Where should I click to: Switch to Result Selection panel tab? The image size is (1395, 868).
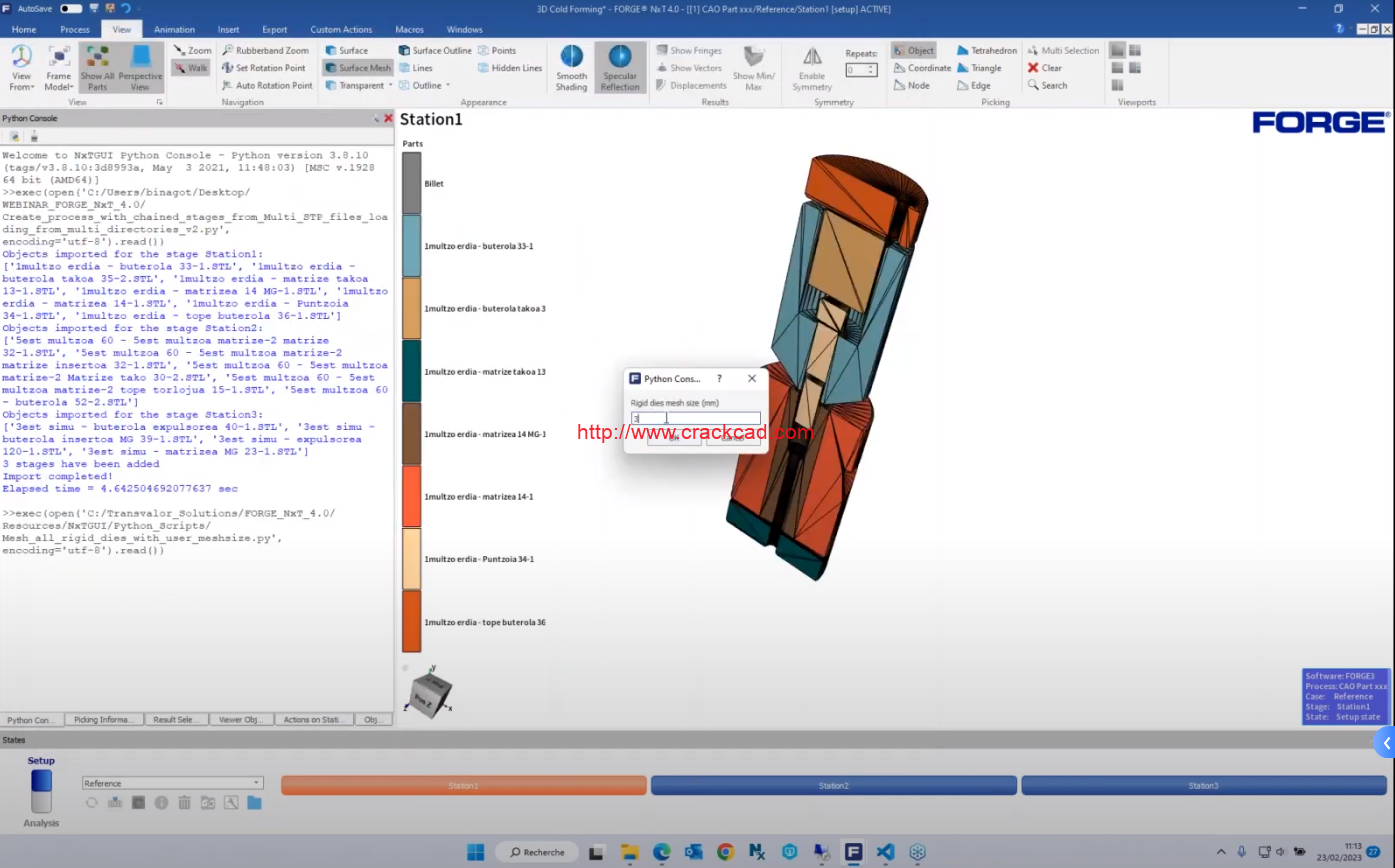pyautogui.click(x=176, y=719)
